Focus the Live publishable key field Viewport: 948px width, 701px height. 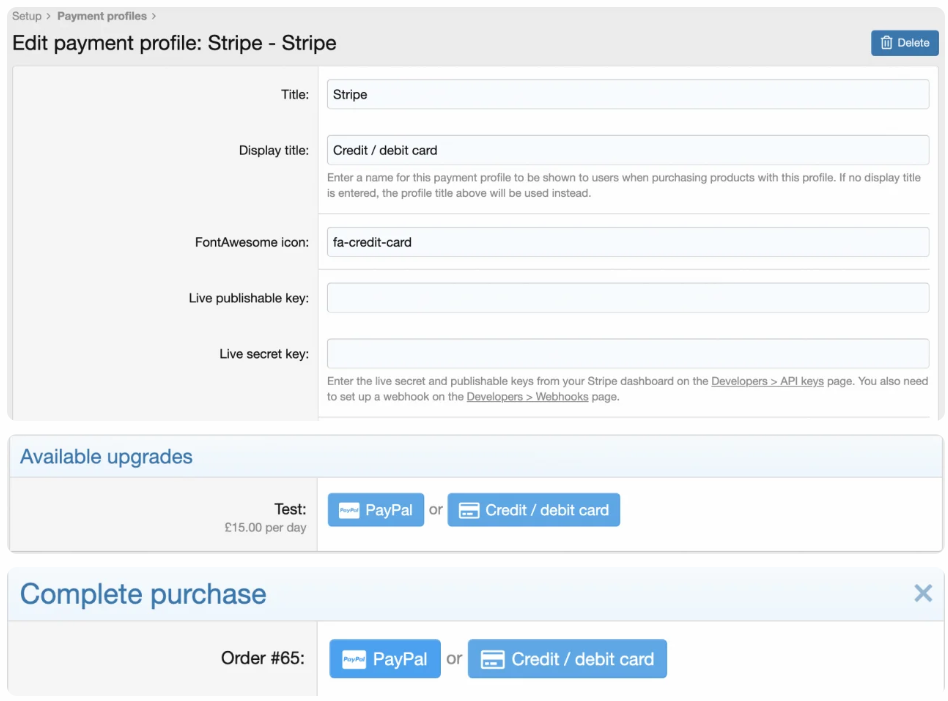click(x=628, y=298)
